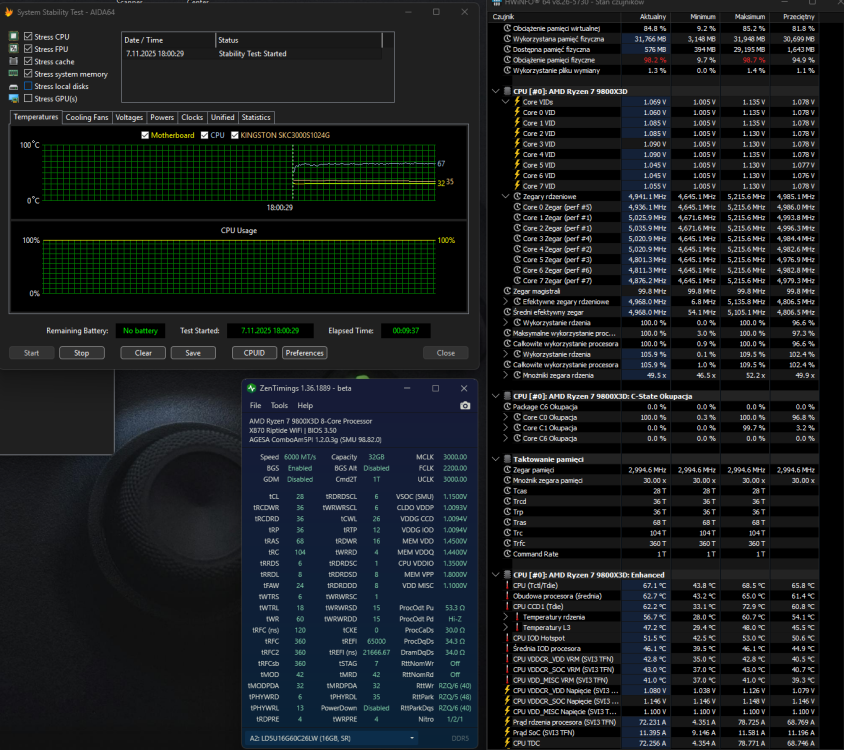This screenshot has height=750, width=844.
Task: Click the thermometer icon for CPU (Tctl/Tdie)
Action: coord(506,586)
